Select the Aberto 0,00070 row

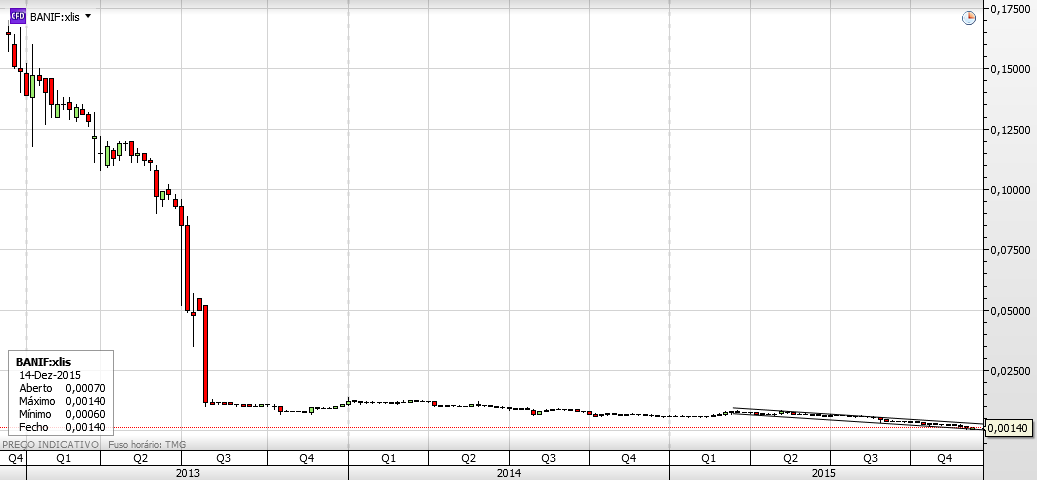click(62, 388)
